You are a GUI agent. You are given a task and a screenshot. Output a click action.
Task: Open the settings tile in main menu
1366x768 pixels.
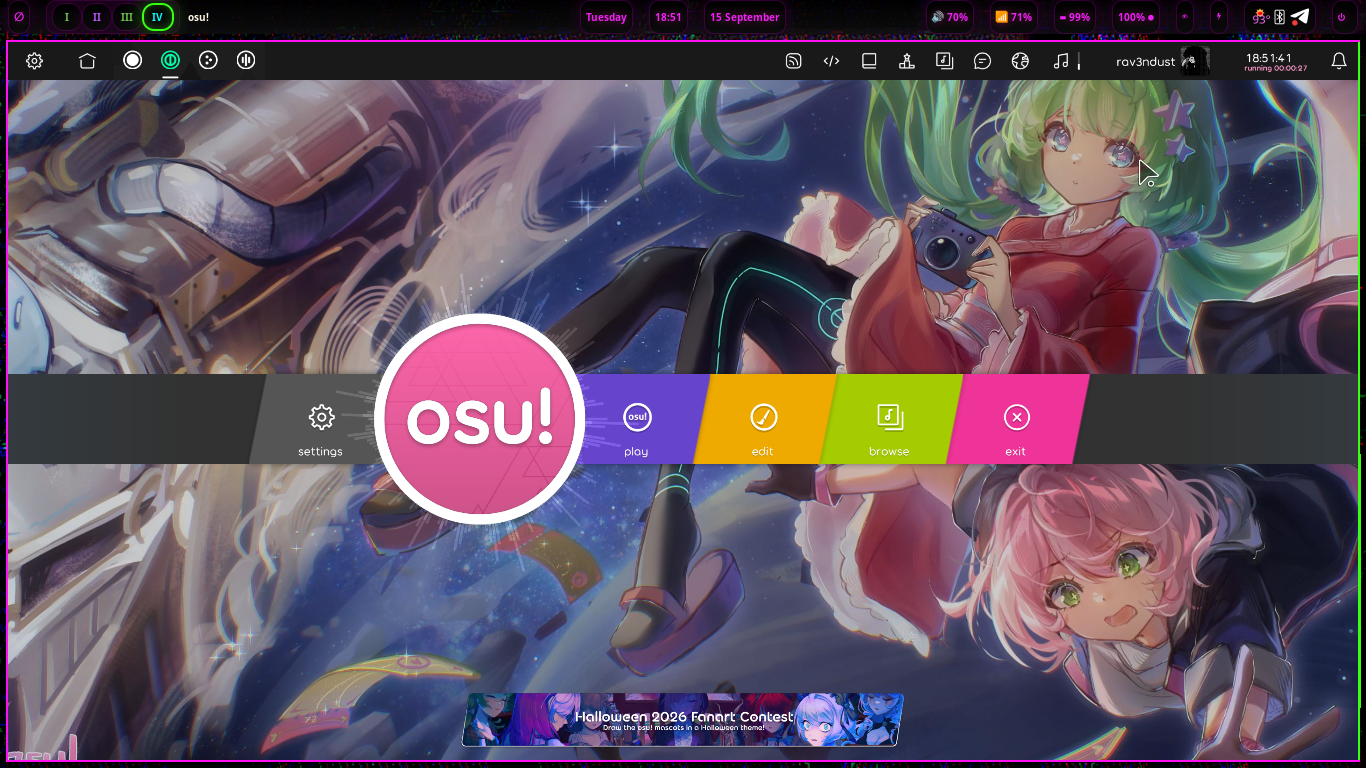tap(320, 419)
